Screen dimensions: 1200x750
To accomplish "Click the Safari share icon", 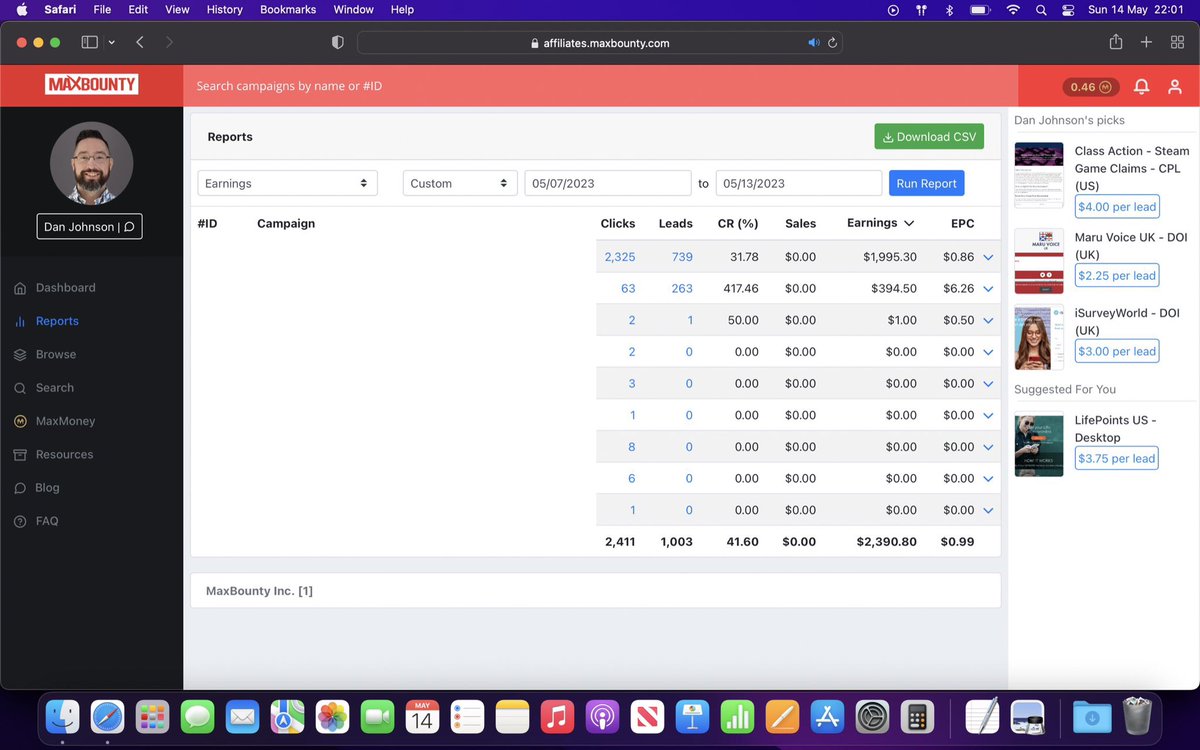I will point(1116,42).
